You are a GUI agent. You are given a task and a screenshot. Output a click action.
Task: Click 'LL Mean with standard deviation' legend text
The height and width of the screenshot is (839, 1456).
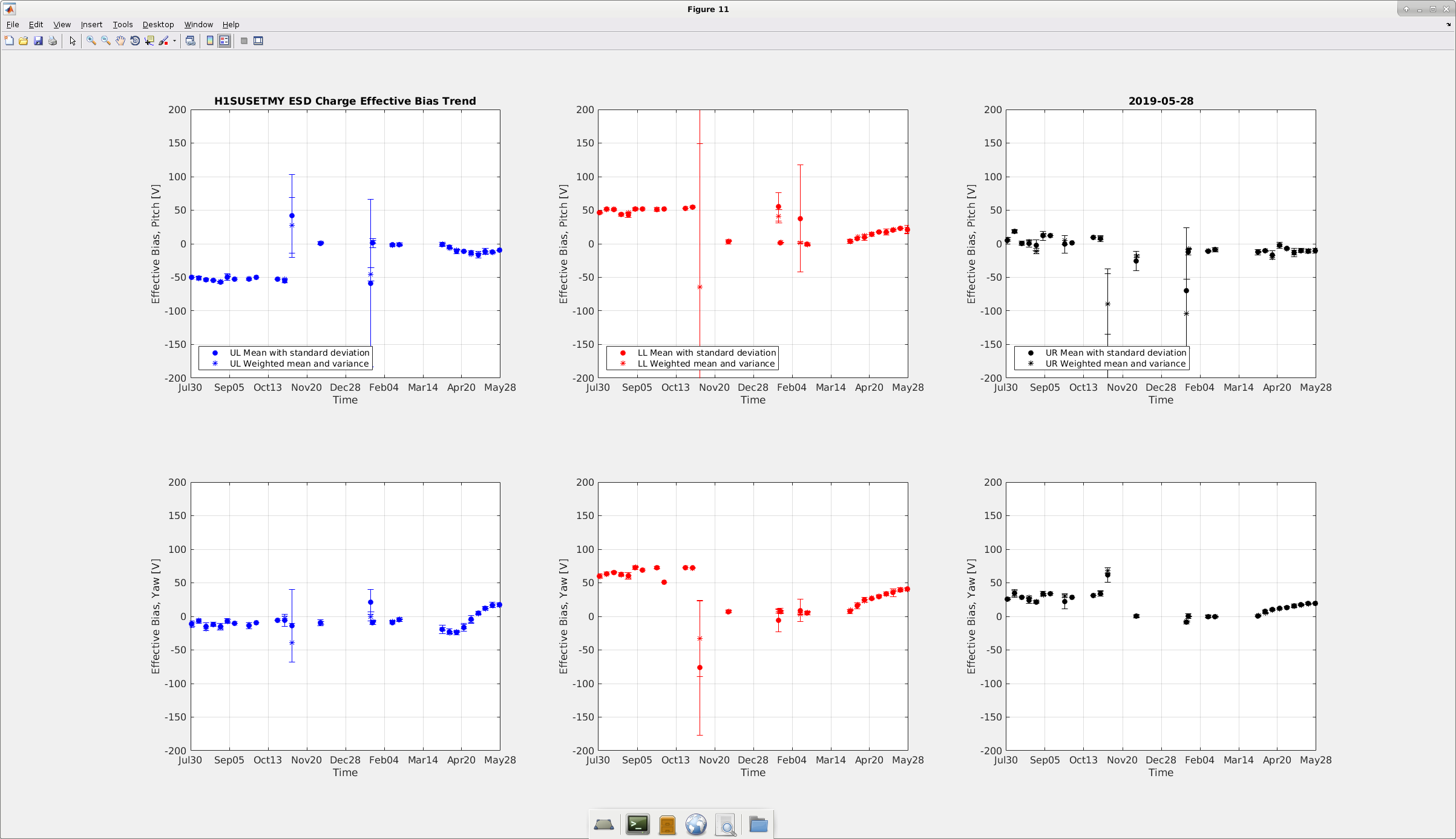click(707, 353)
